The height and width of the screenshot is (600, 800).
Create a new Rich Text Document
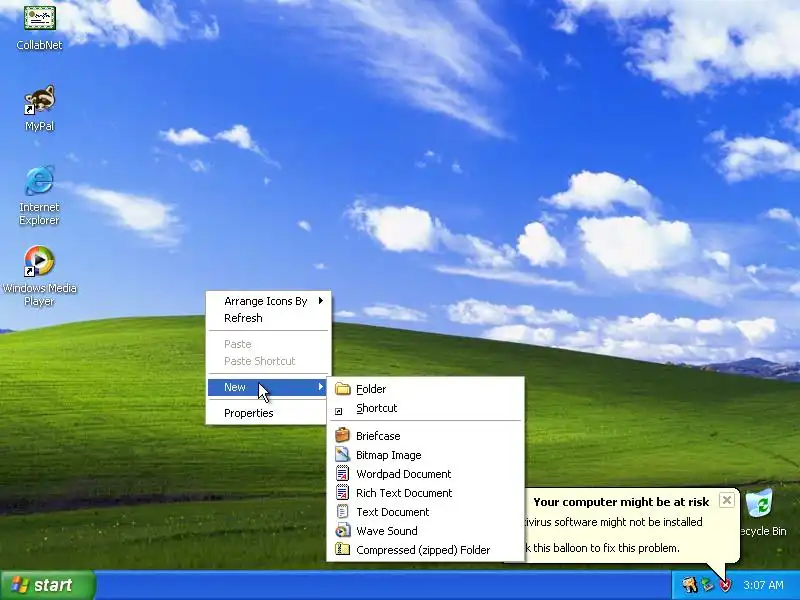pyautogui.click(x=426, y=492)
